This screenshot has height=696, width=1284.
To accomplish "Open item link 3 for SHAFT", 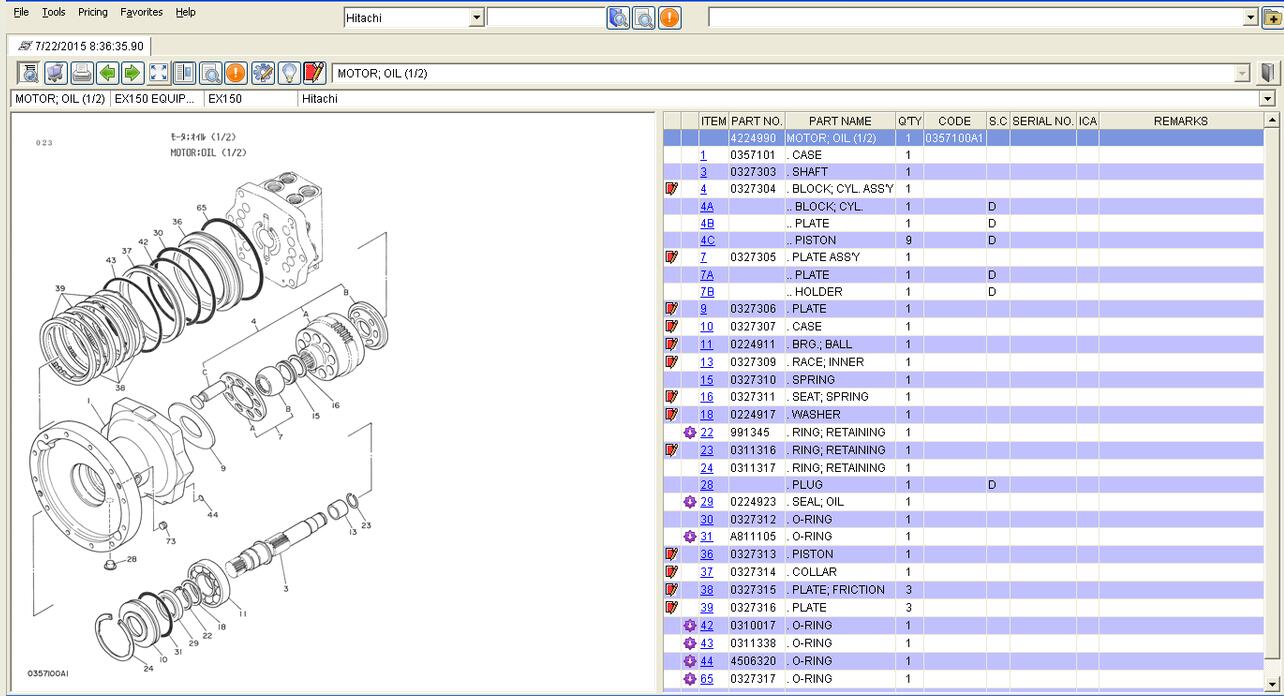I will tap(703, 172).
